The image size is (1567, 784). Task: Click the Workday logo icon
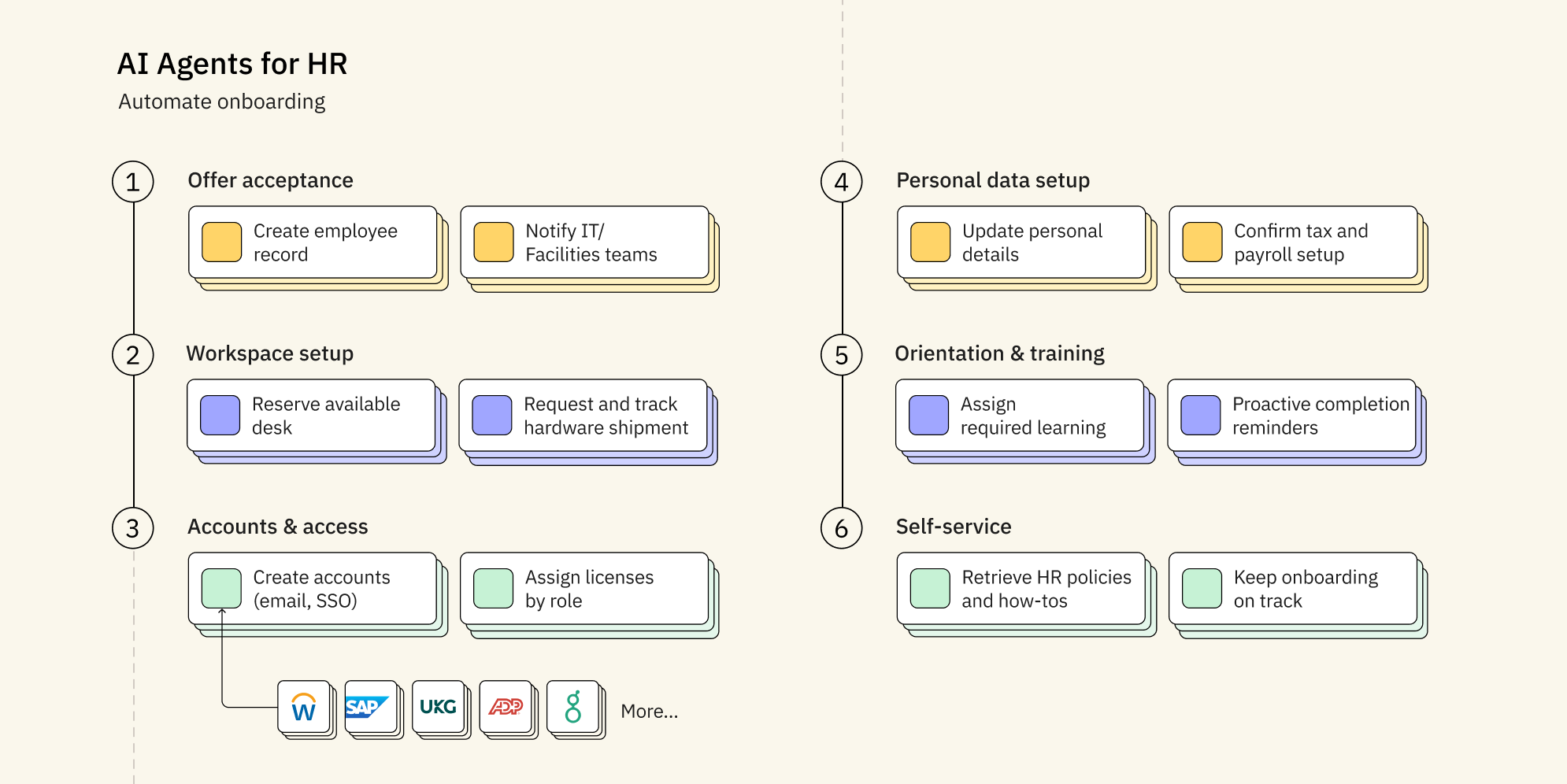[x=304, y=708]
